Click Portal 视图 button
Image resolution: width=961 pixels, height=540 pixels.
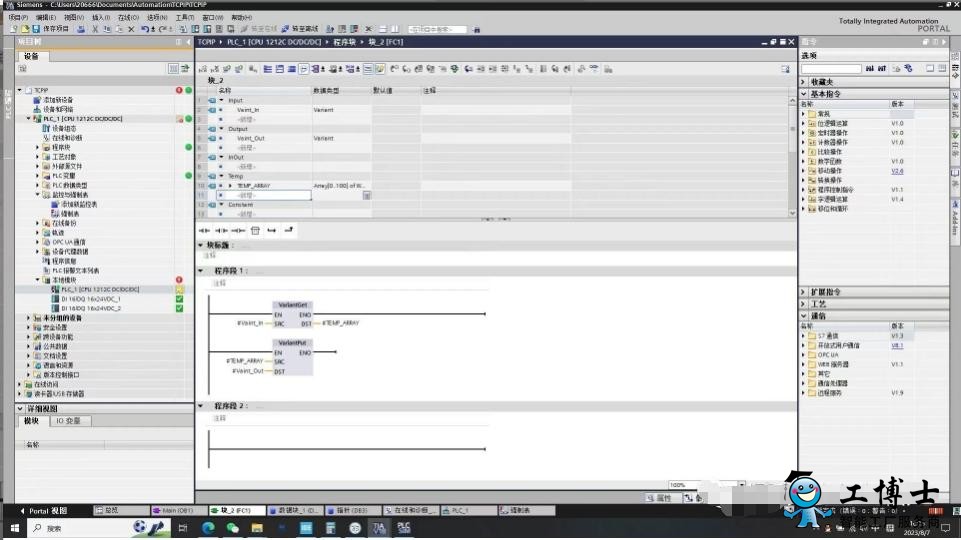point(43,511)
